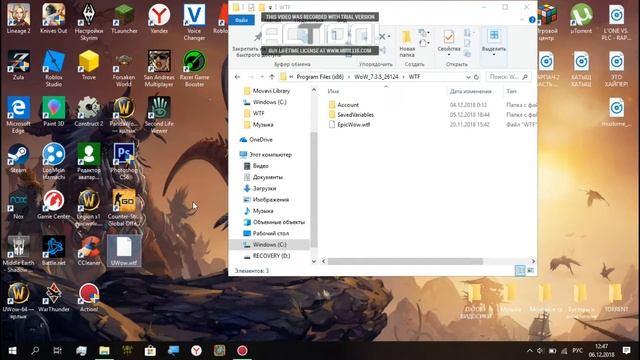This screenshot has width=640, height=360.
Task: Click the delete X ribbon button
Action: [x=382, y=37]
